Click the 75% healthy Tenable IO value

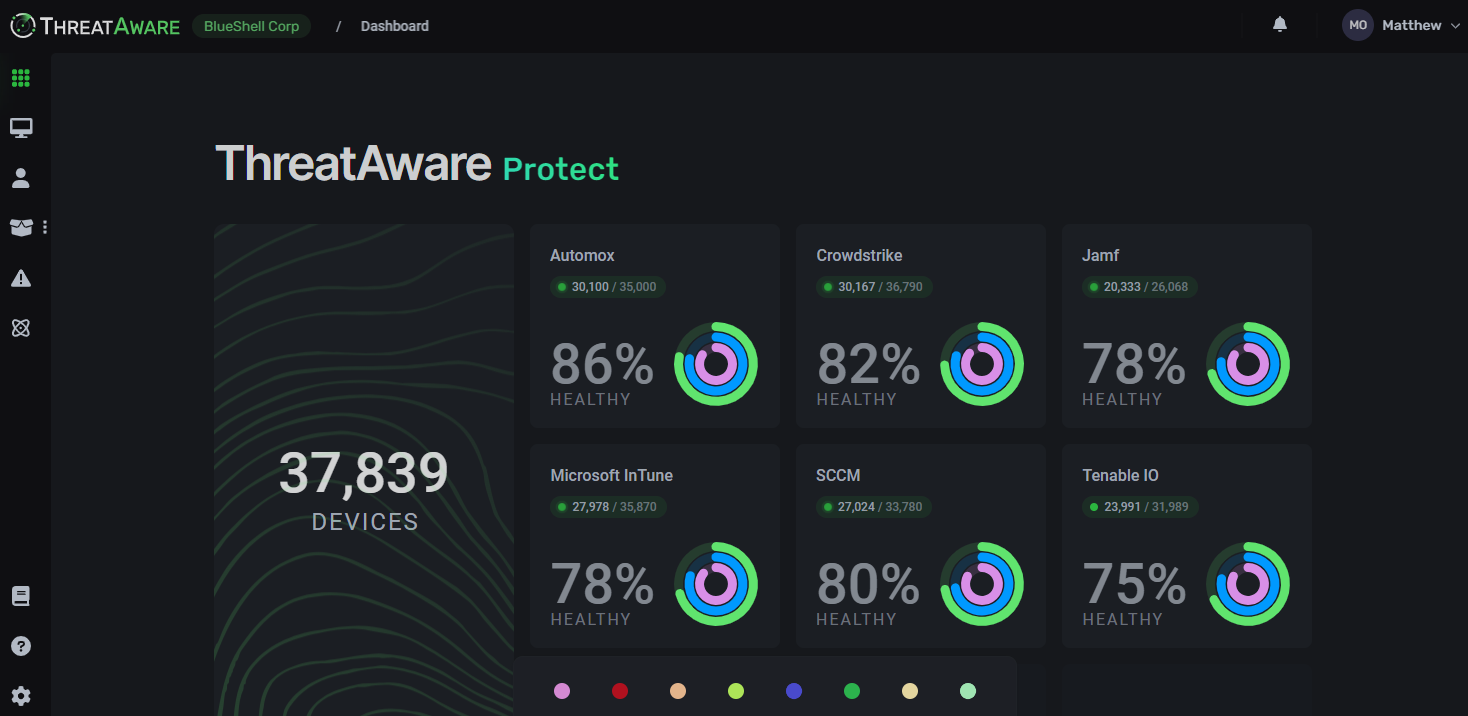coord(1134,584)
